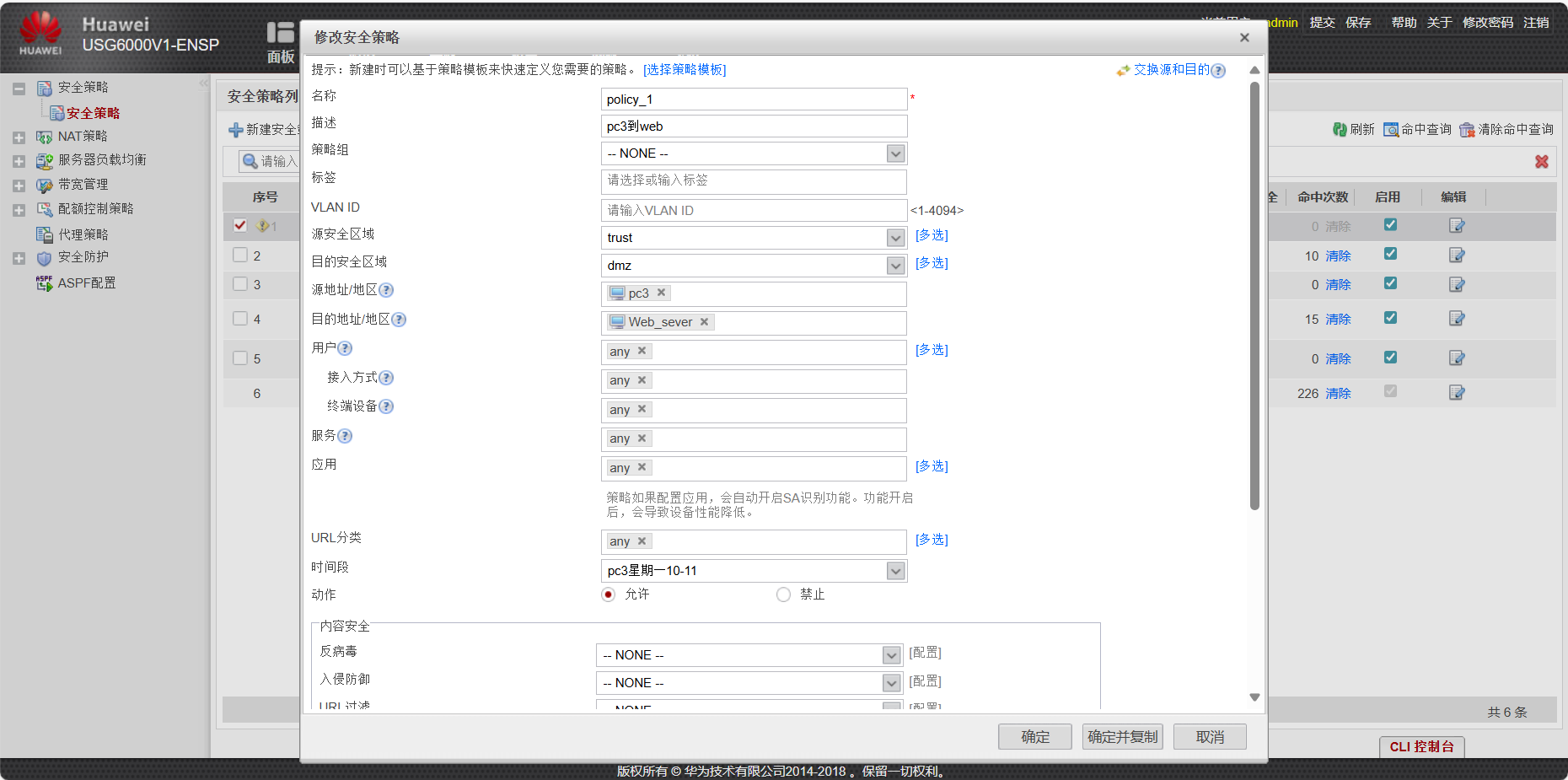Remove the any tag in 服务 field

[x=642, y=438]
